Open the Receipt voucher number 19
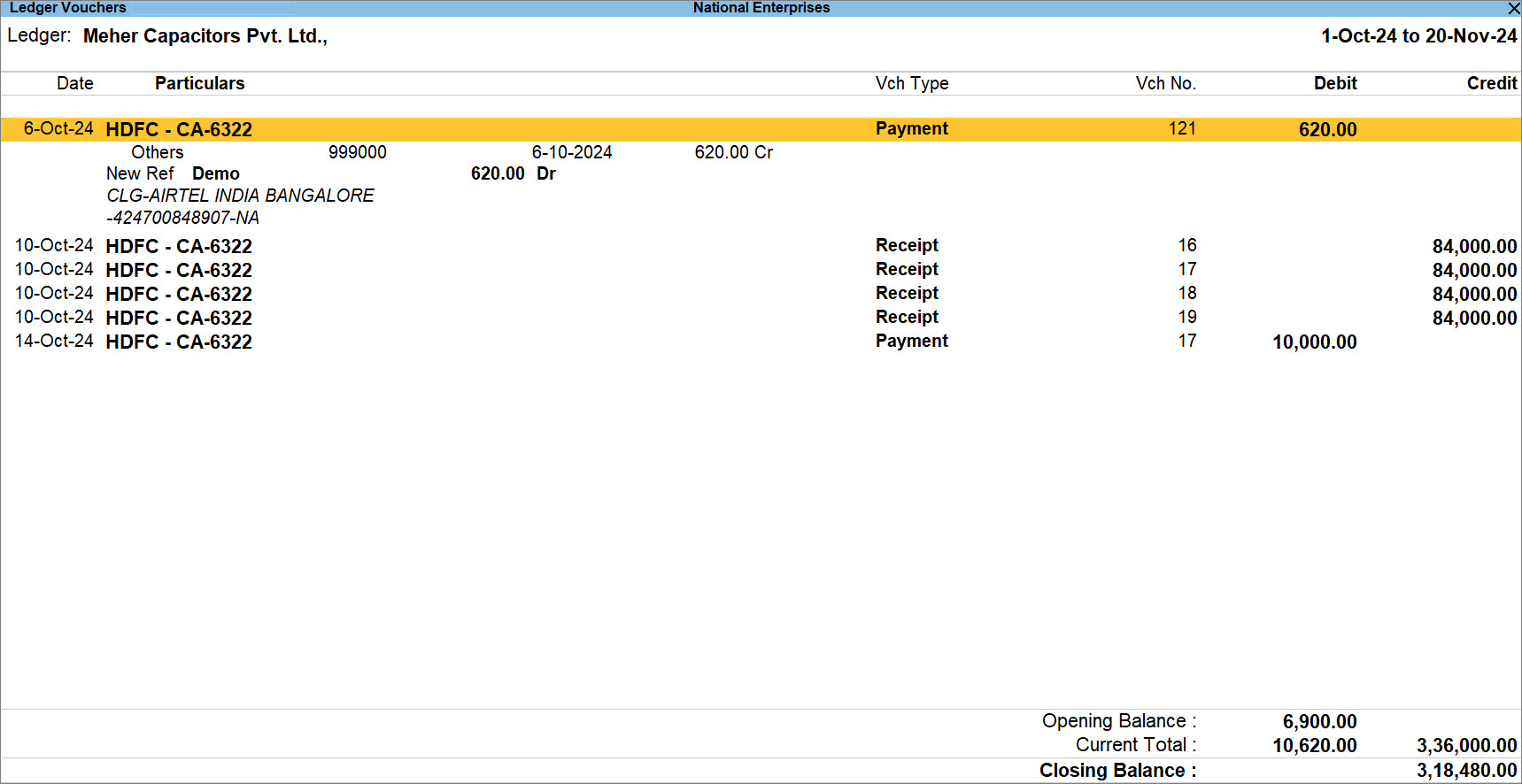The width and height of the screenshot is (1522, 784). tap(761, 318)
